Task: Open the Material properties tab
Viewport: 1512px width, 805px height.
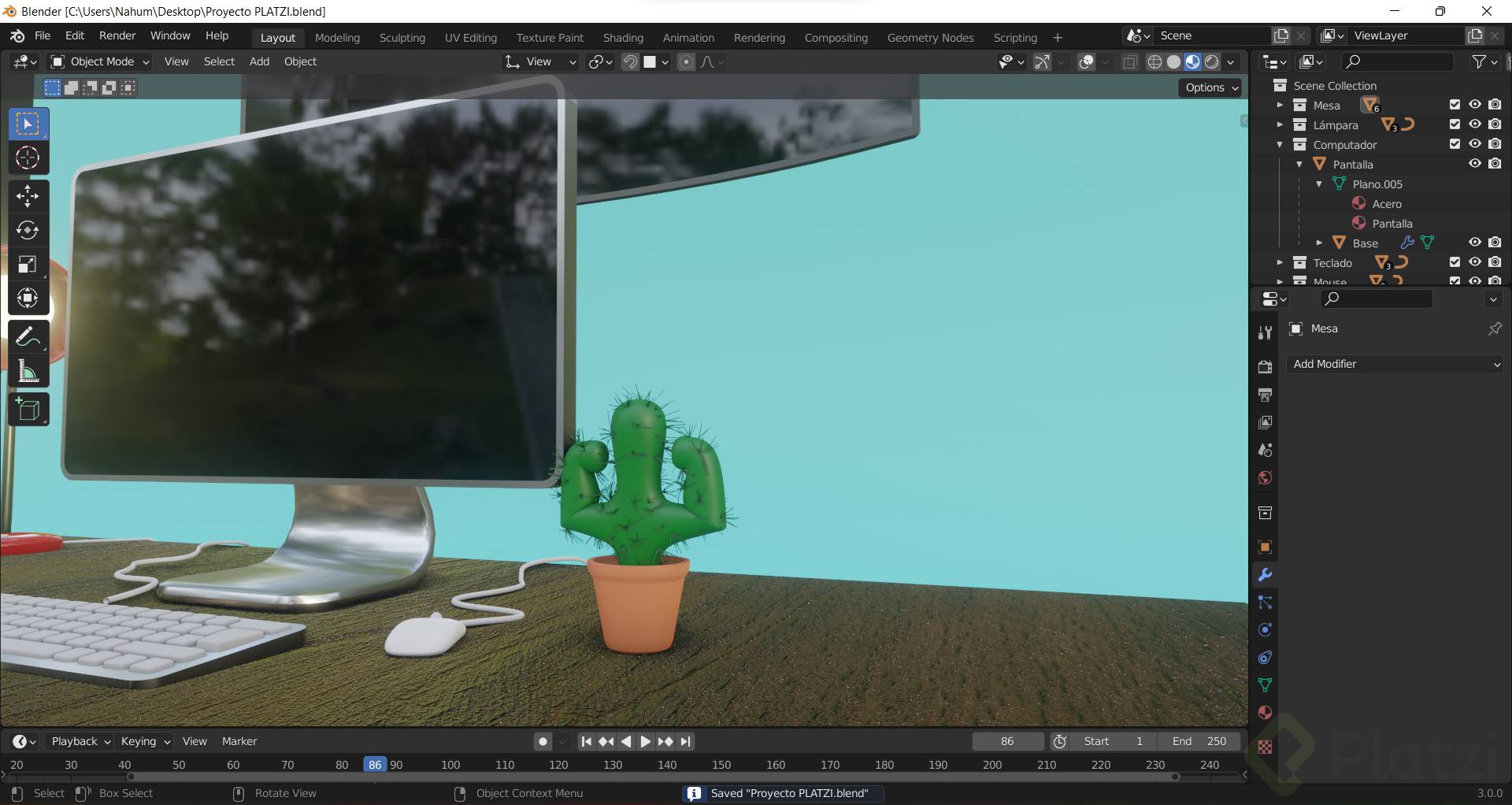Action: [1265, 713]
